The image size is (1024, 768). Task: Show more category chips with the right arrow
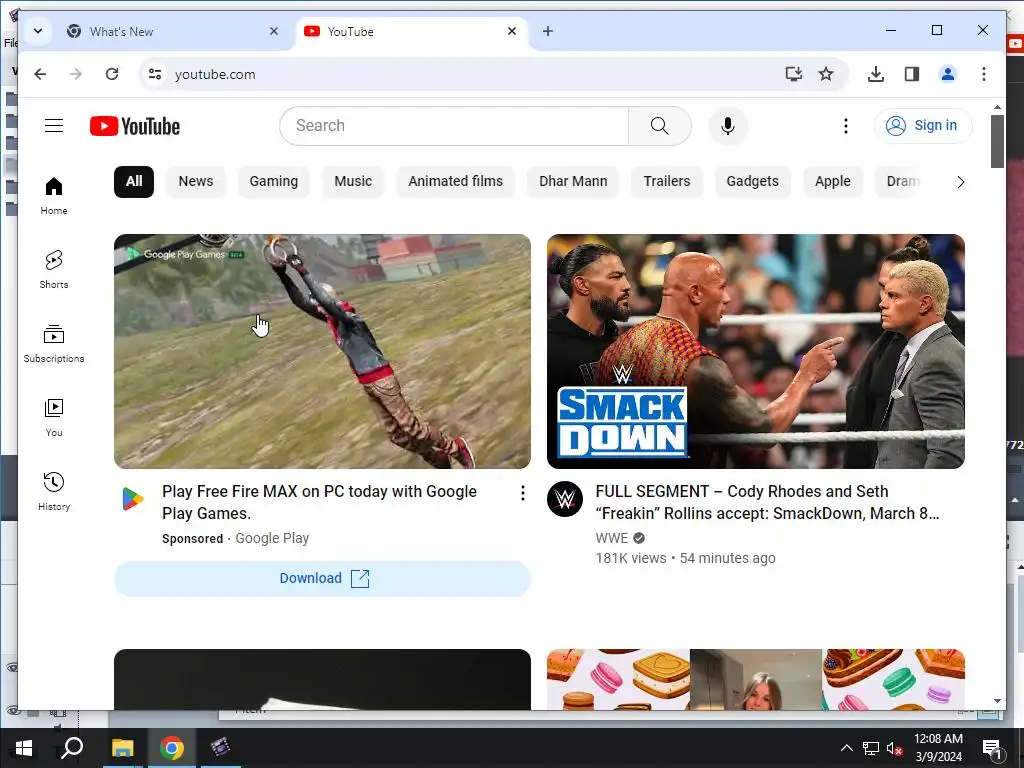[x=960, y=182]
